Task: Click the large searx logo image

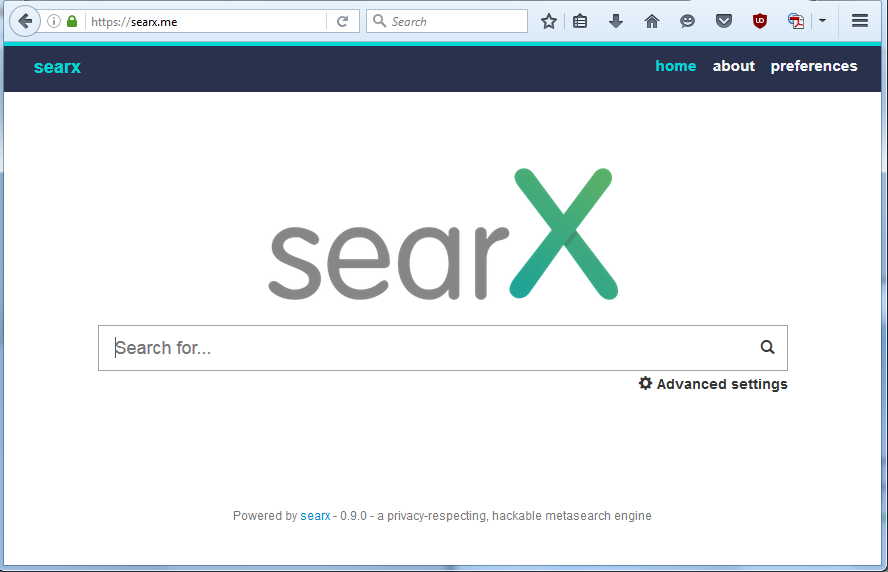Action: click(443, 234)
